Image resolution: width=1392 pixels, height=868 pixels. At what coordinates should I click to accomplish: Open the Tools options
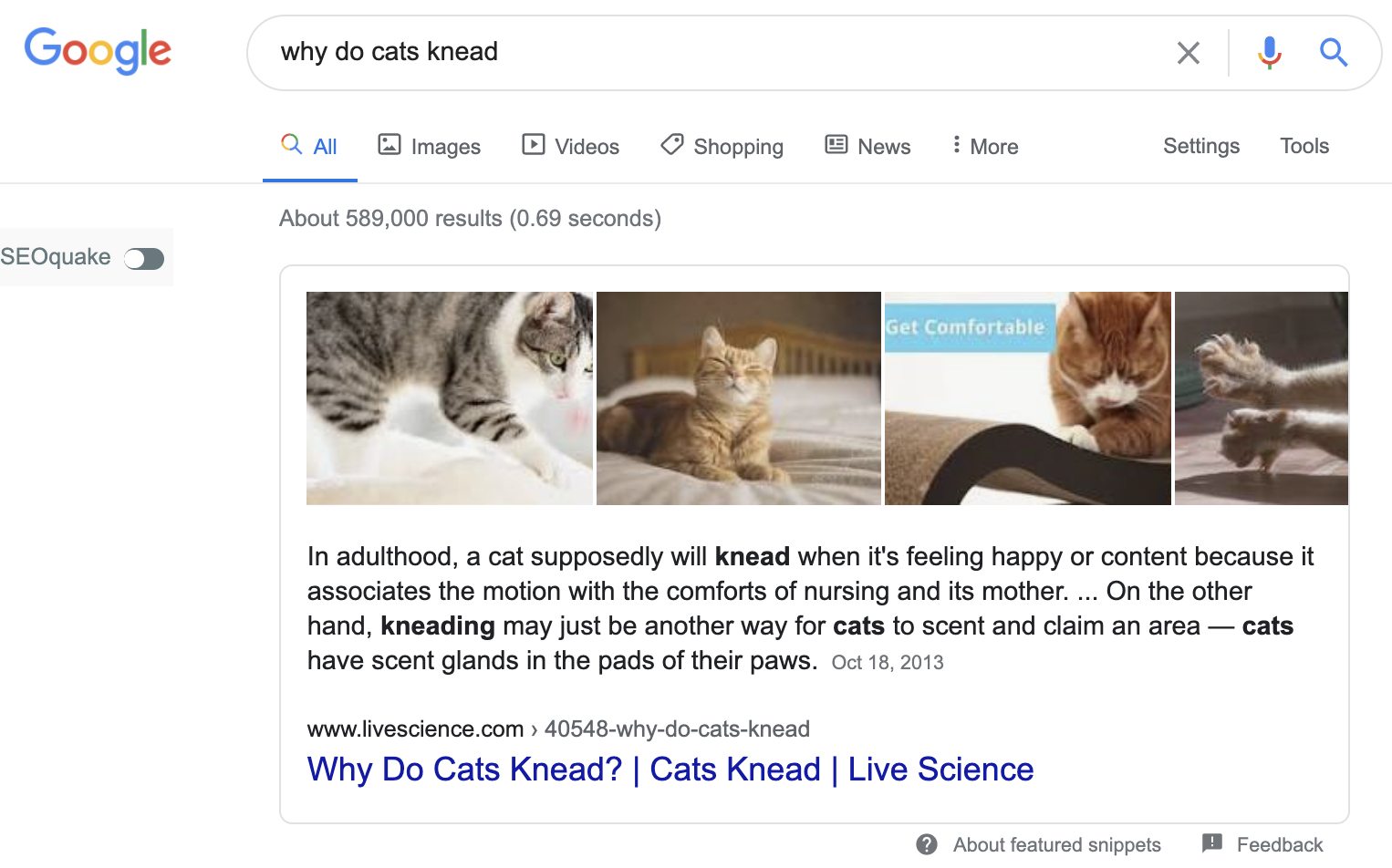[1304, 146]
